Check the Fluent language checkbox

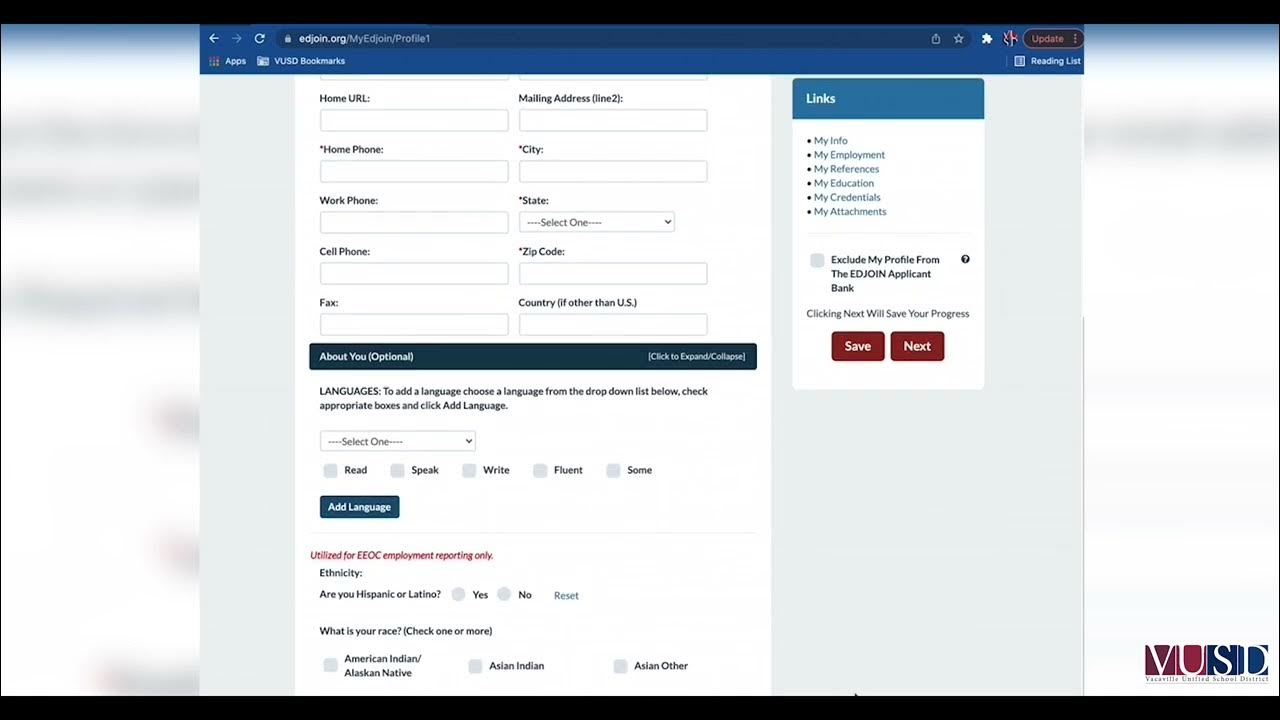point(540,470)
